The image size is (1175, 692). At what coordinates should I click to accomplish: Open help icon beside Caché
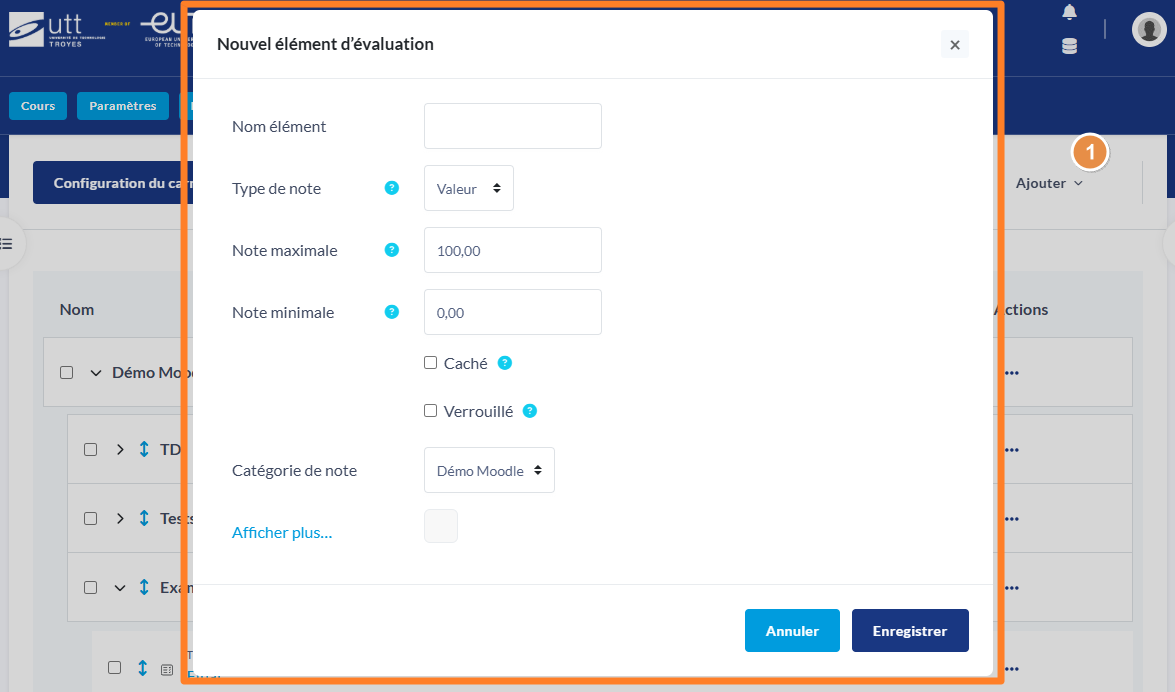tap(505, 363)
